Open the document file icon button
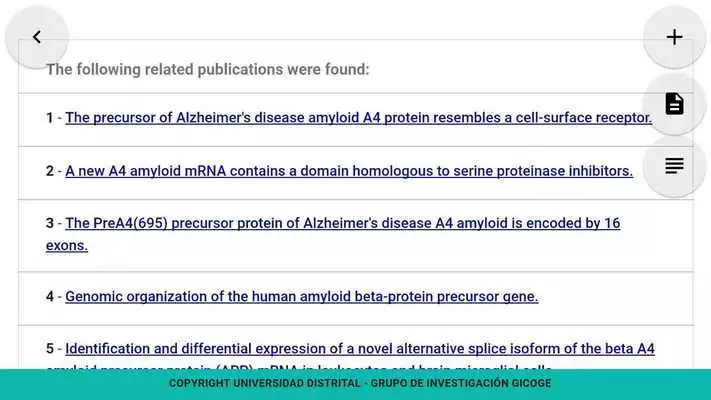711x400 pixels. click(674, 104)
